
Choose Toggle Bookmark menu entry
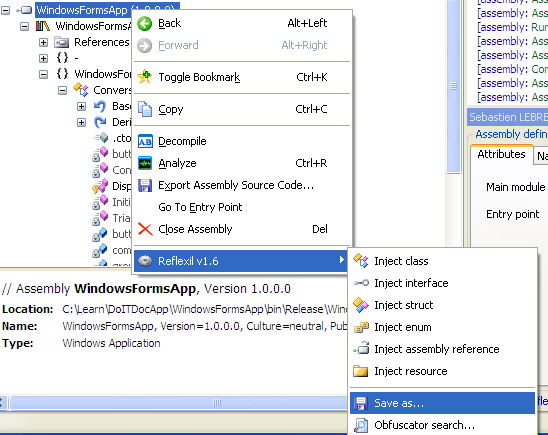(241, 77)
